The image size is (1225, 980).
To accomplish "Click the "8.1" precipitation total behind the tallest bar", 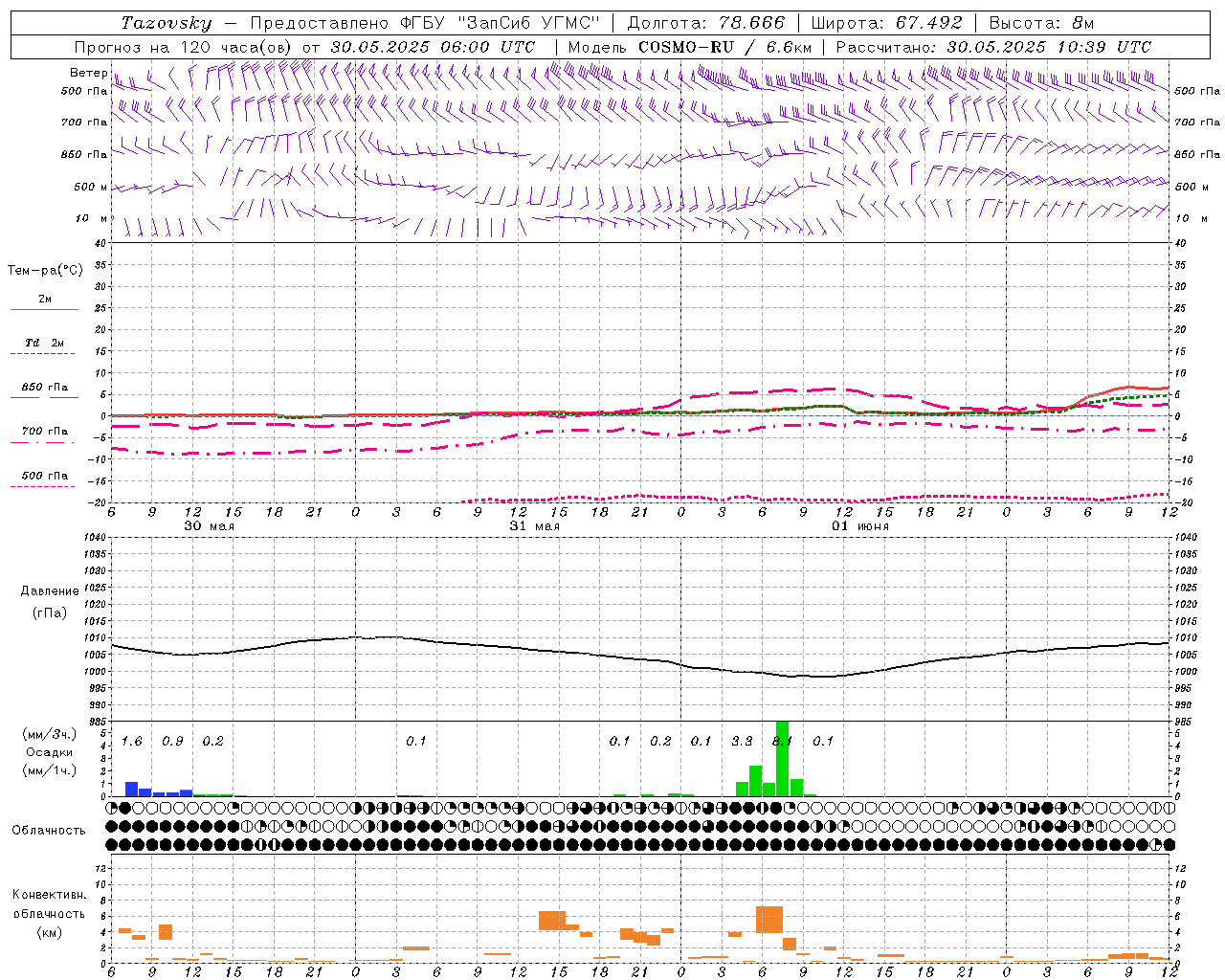I will (x=782, y=741).
